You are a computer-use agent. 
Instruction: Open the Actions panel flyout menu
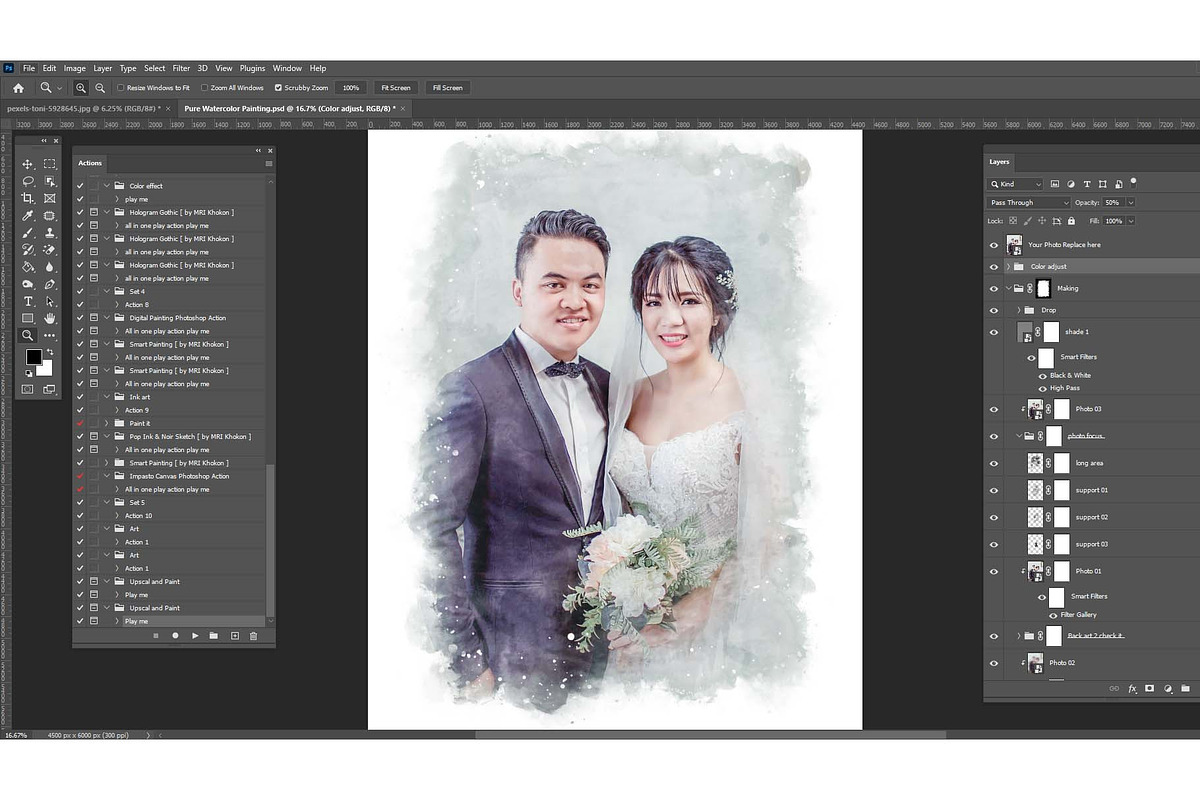[269, 163]
